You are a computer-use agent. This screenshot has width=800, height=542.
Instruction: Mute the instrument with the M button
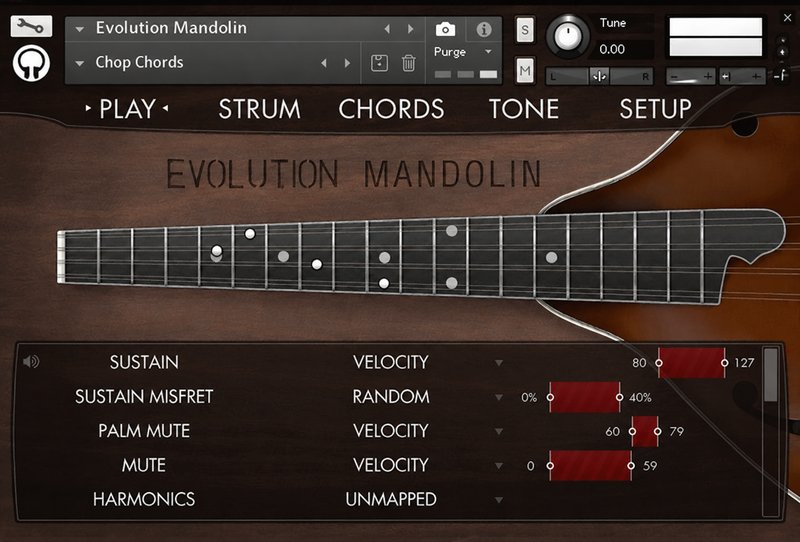525,70
